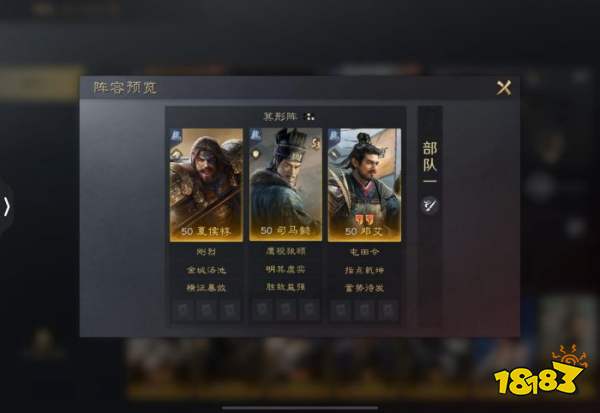Select the 部队一 troop tab
This screenshot has width=600, height=413.
[x=430, y=162]
